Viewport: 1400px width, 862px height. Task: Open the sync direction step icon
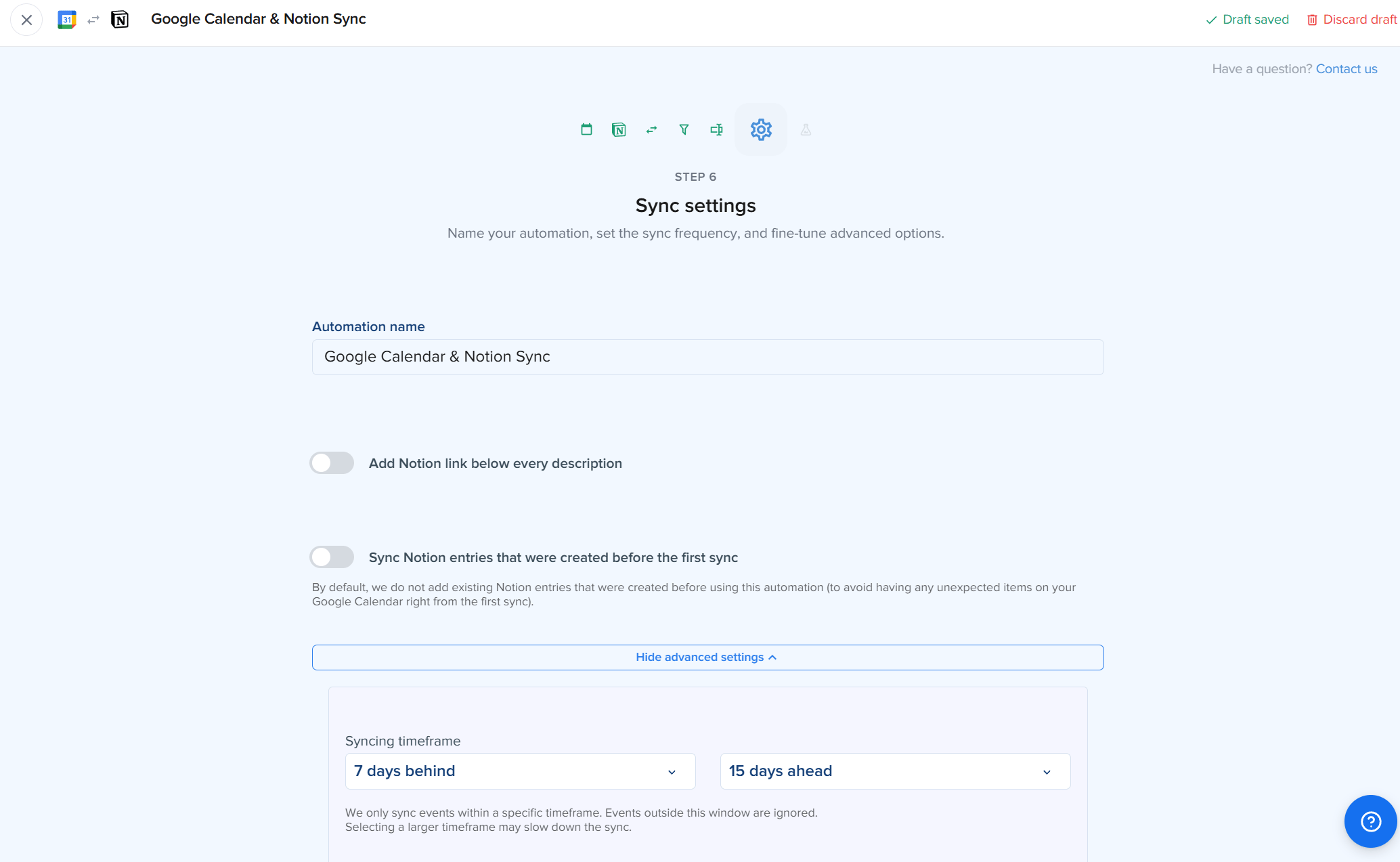pos(651,129)
